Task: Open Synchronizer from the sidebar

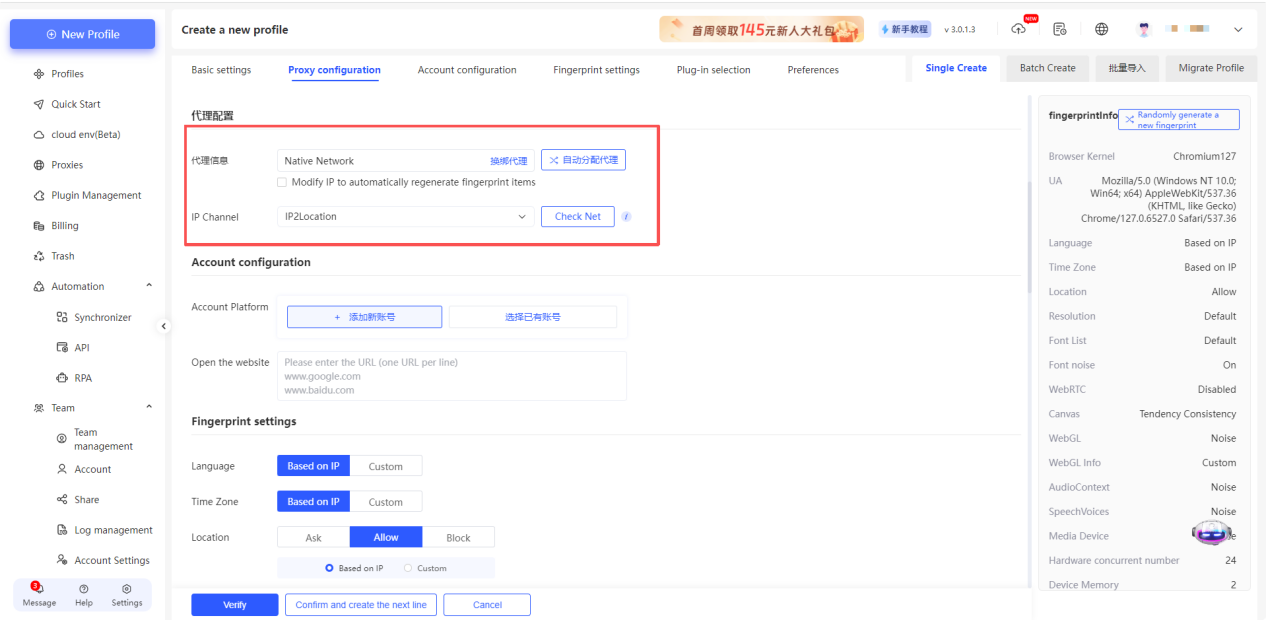Action: coord(102,317)
